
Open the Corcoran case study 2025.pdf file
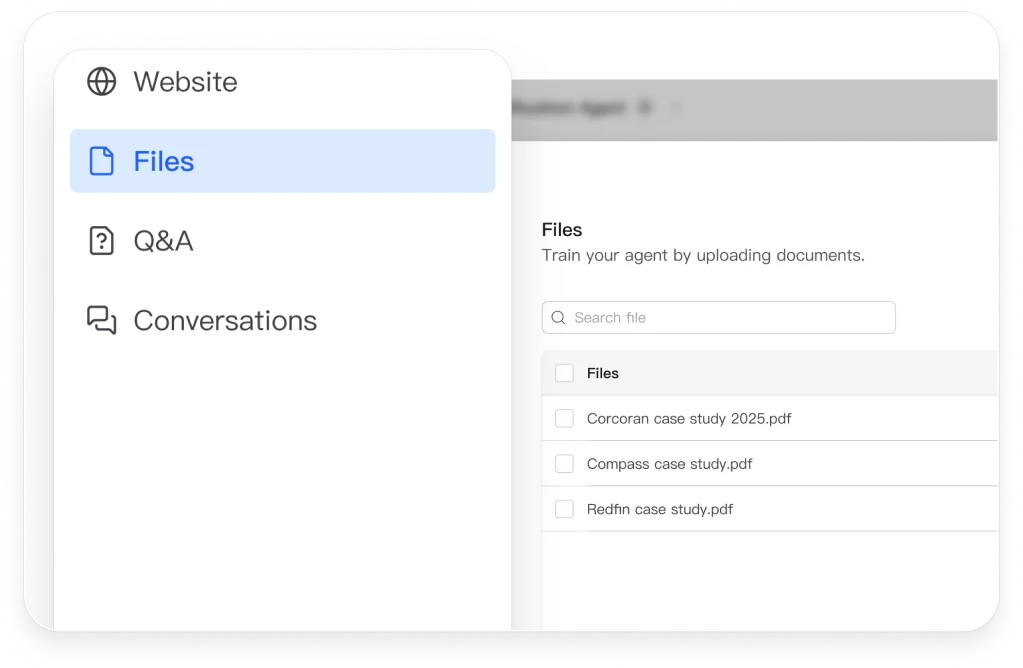coord(689,419)
